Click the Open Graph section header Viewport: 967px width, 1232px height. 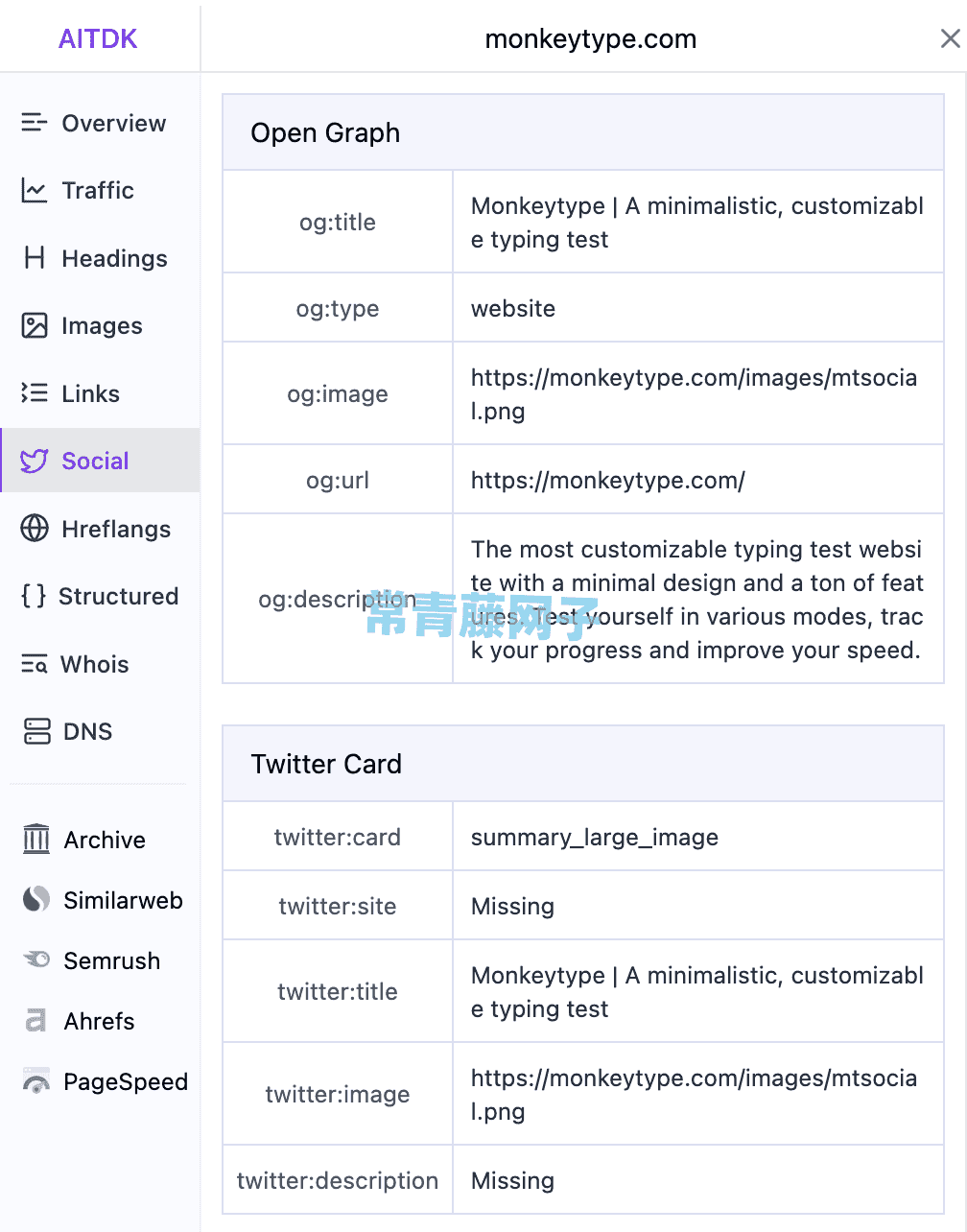click(583, 132)
